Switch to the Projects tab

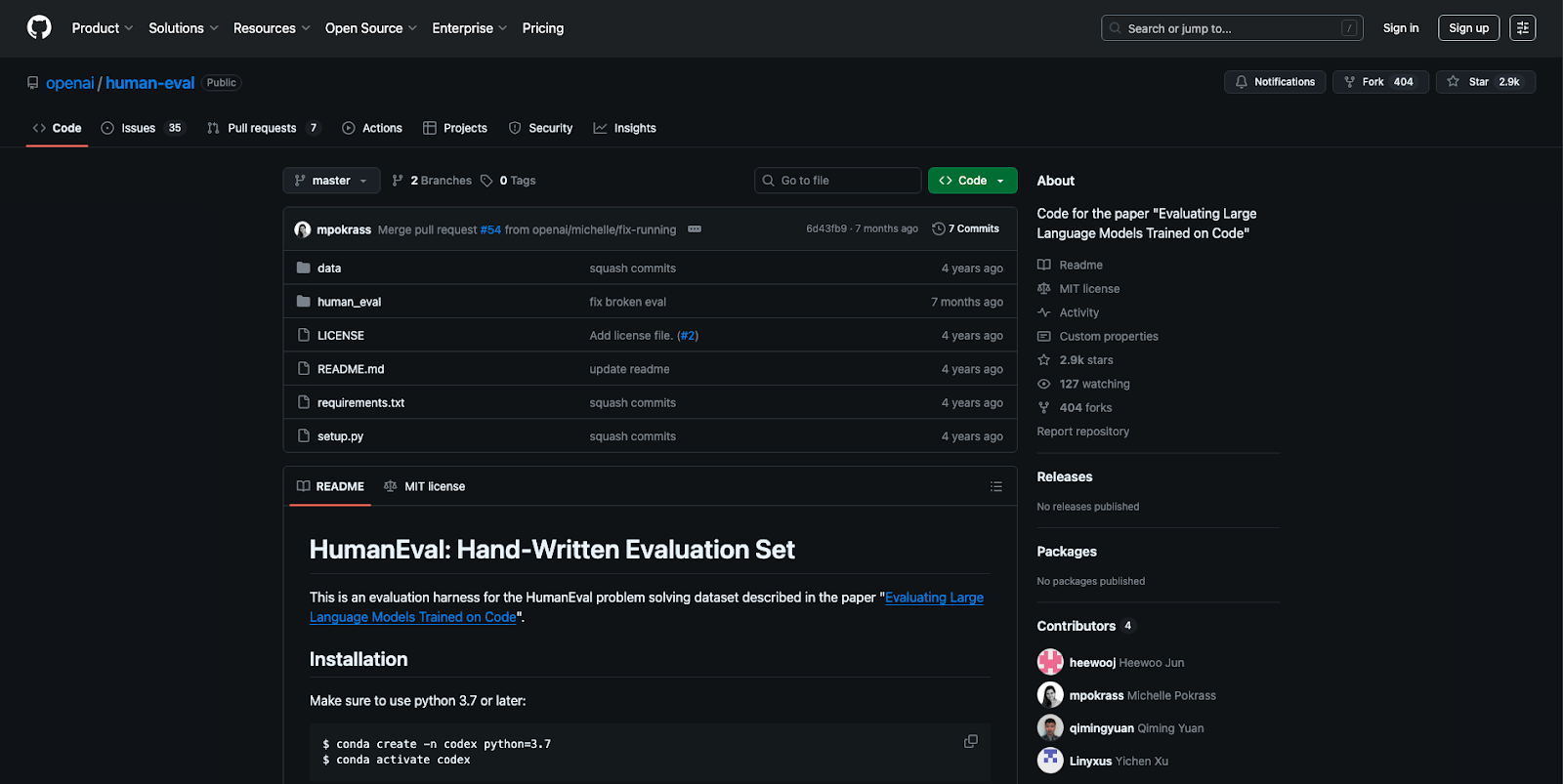(455, 128)
